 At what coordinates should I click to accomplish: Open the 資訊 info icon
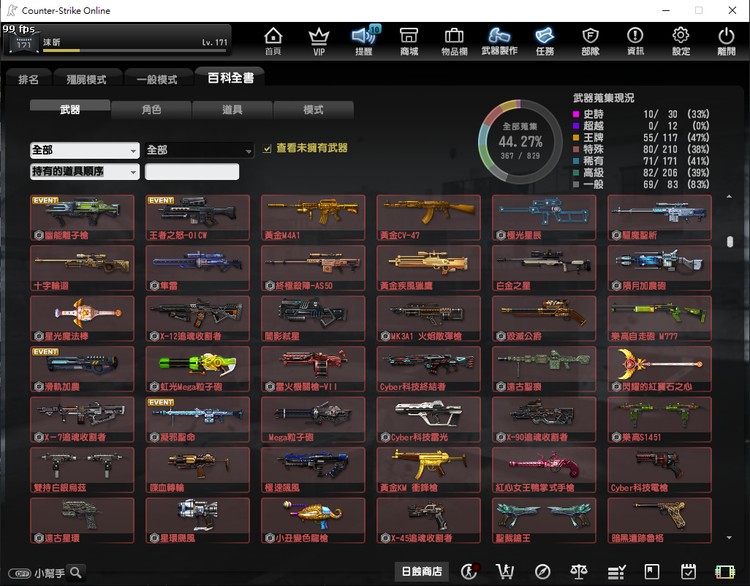[x=635, y=41]
